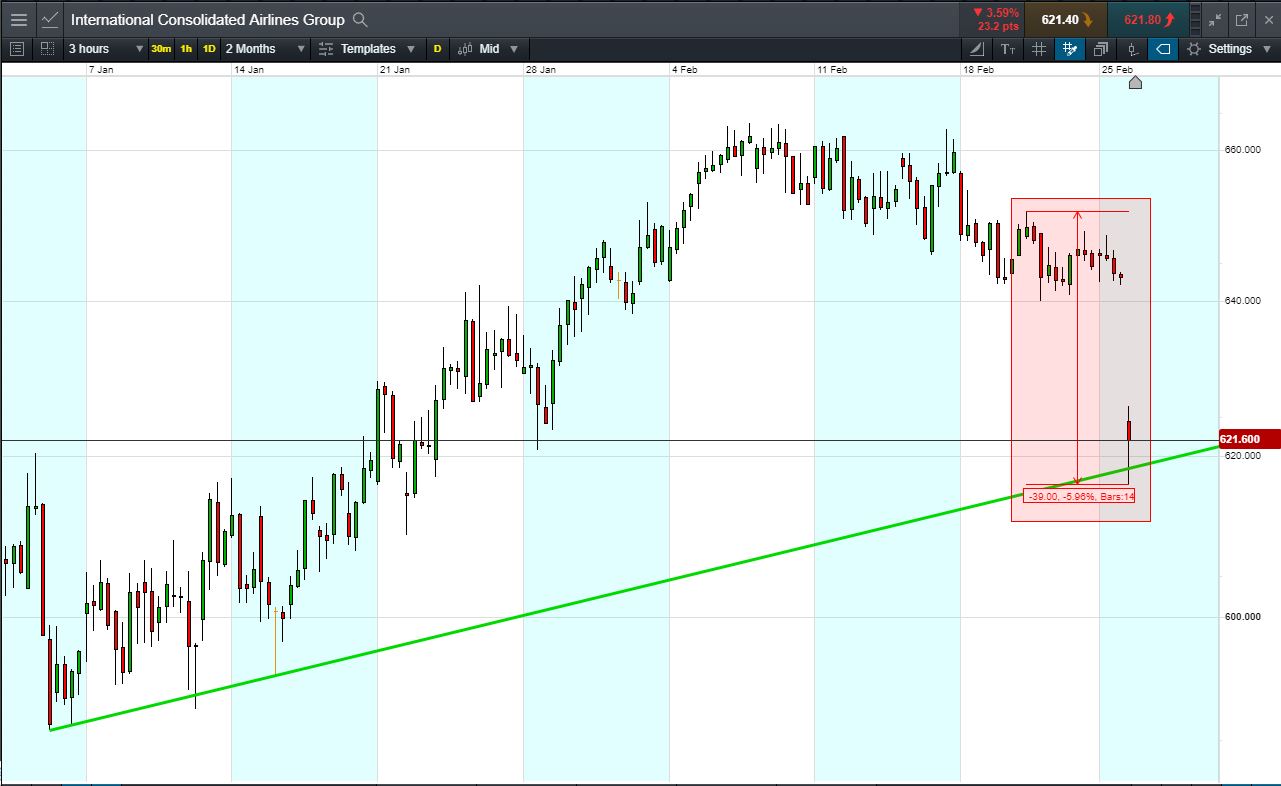
Task: Click the 11 Feb date label
Action: click(x=832, y=70)
